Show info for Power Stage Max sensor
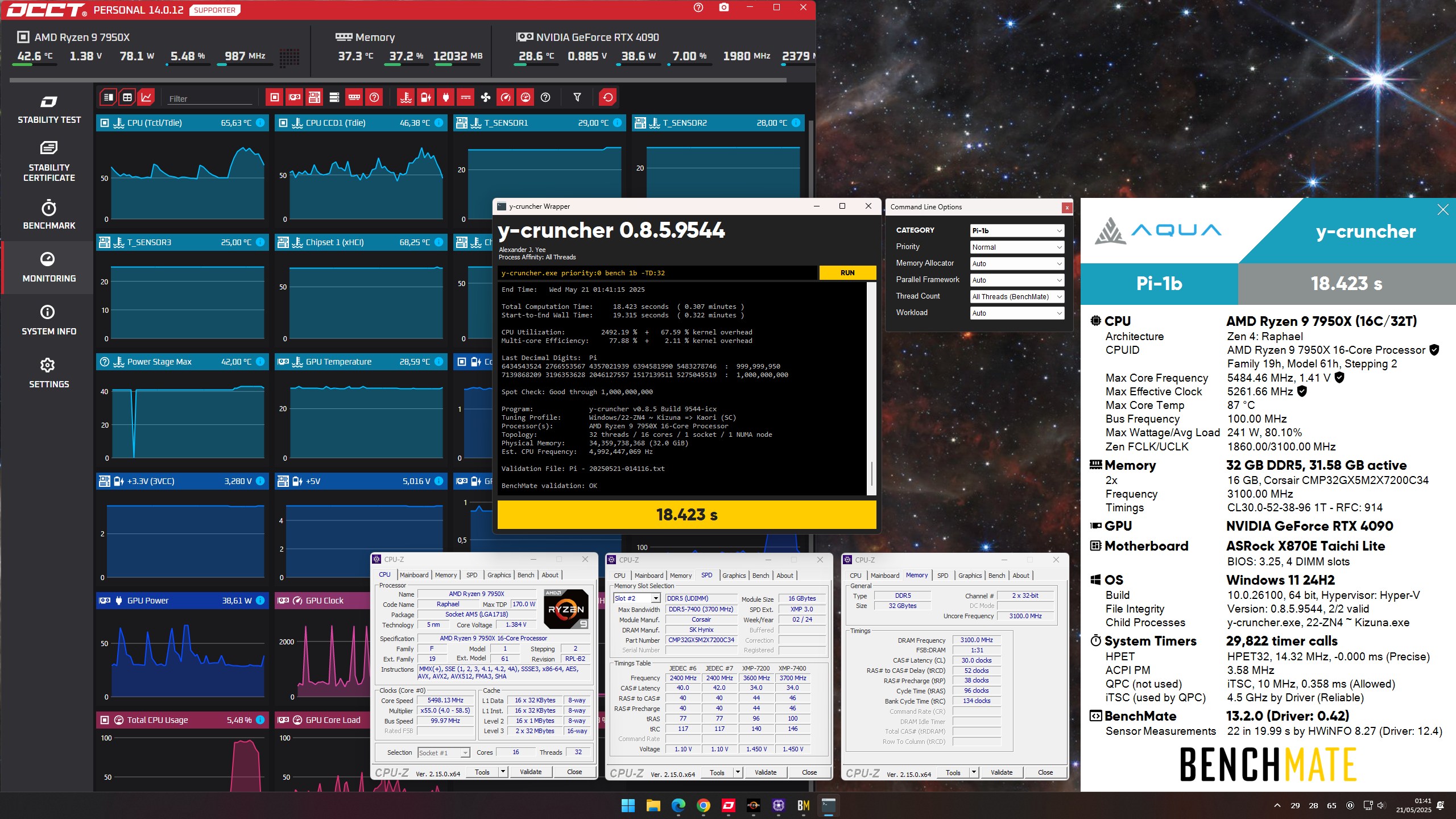The image size is (1456, 819). pos(260,362)
